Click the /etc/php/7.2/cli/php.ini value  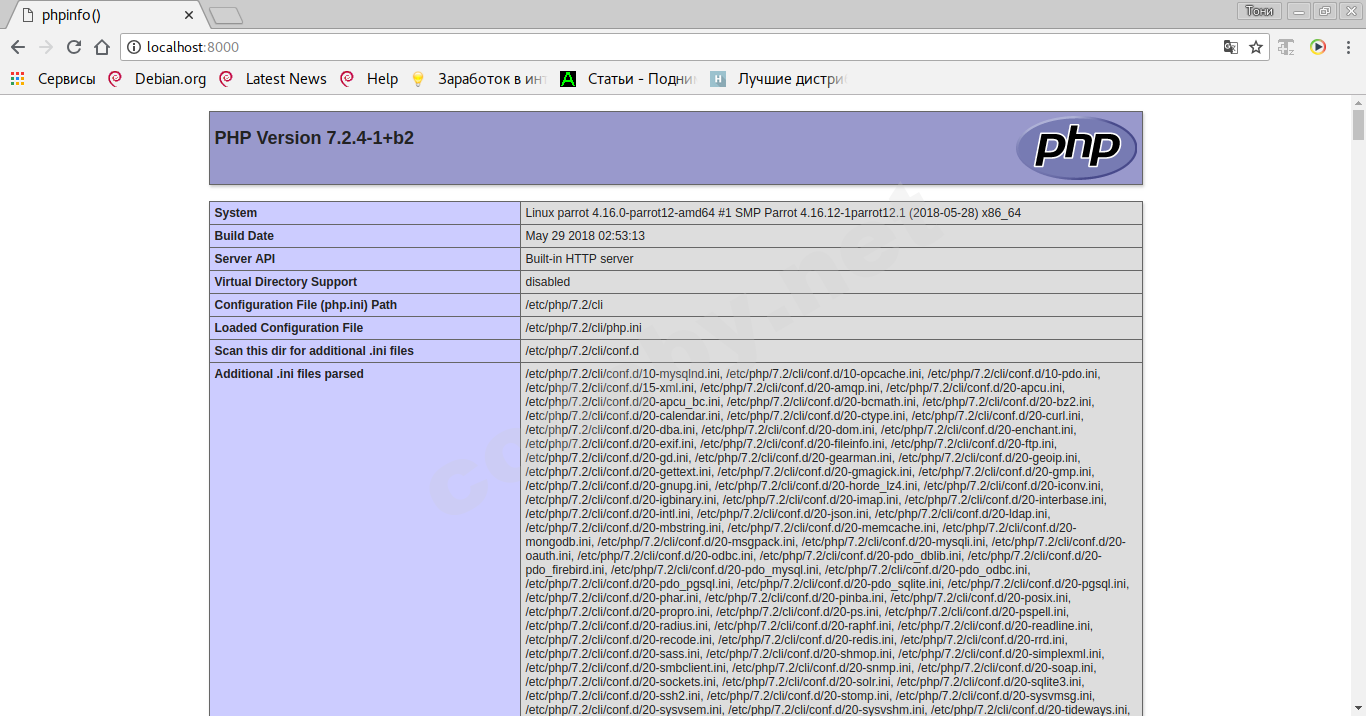tap(583, 328)
